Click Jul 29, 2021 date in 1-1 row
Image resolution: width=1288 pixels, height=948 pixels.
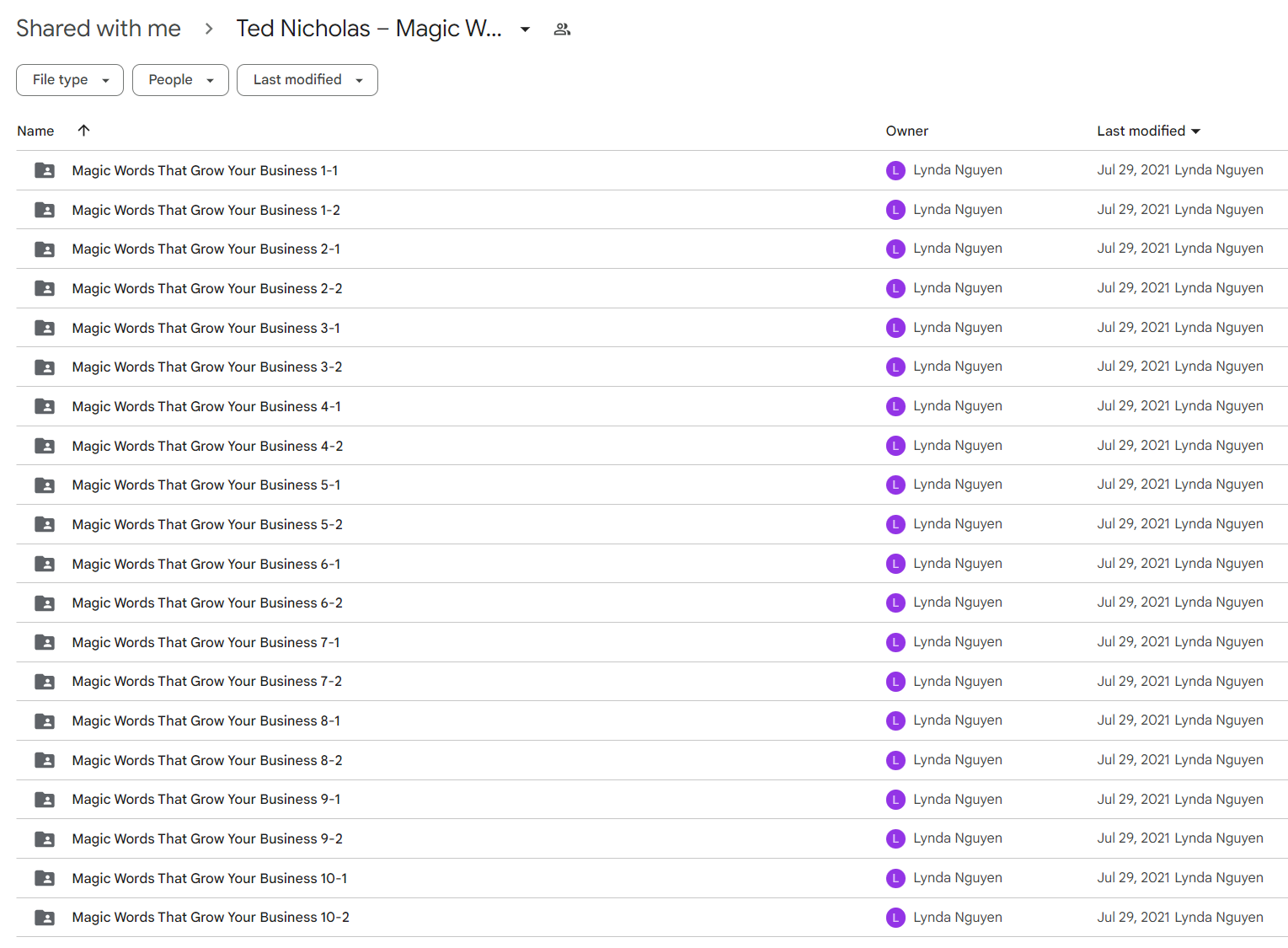(x=1133, y=170)
